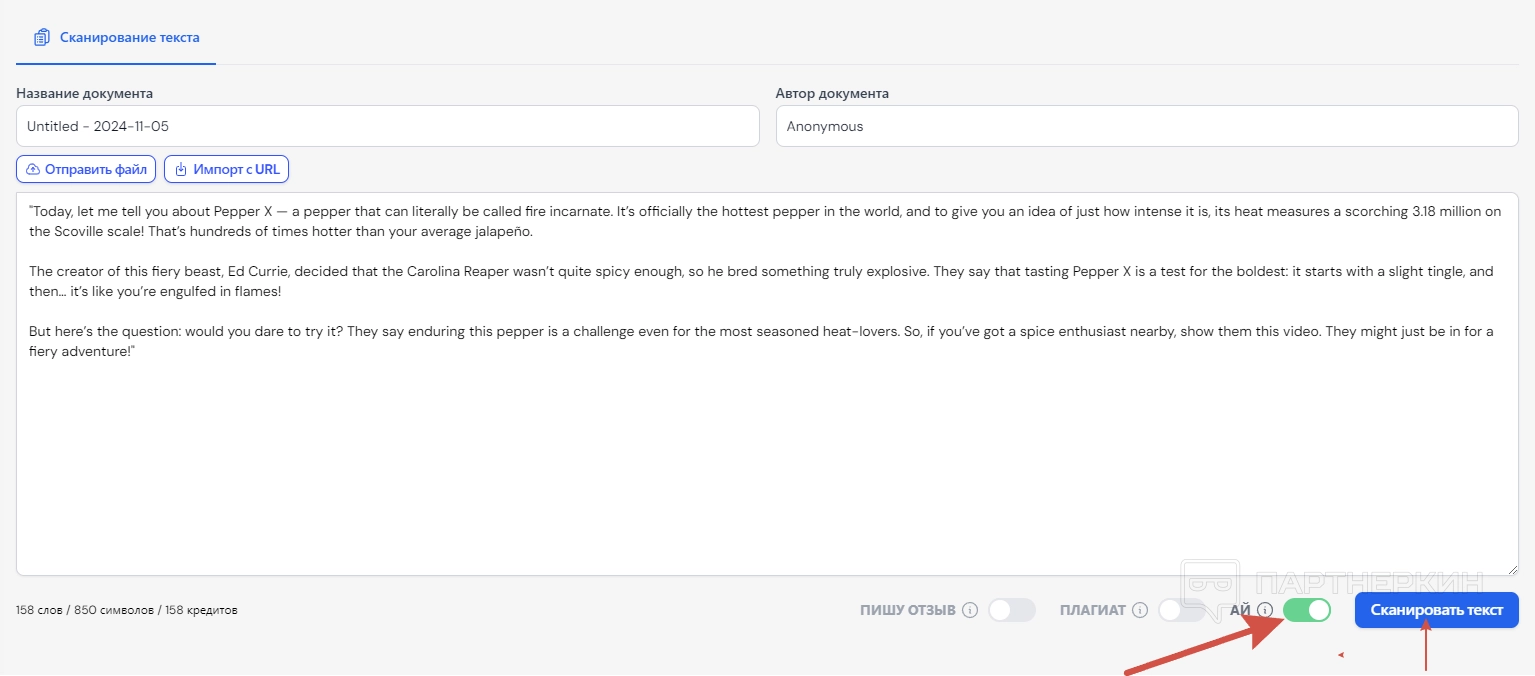Click the text area resize handle corner
Screen dimensions: 1535x676
1512,569
